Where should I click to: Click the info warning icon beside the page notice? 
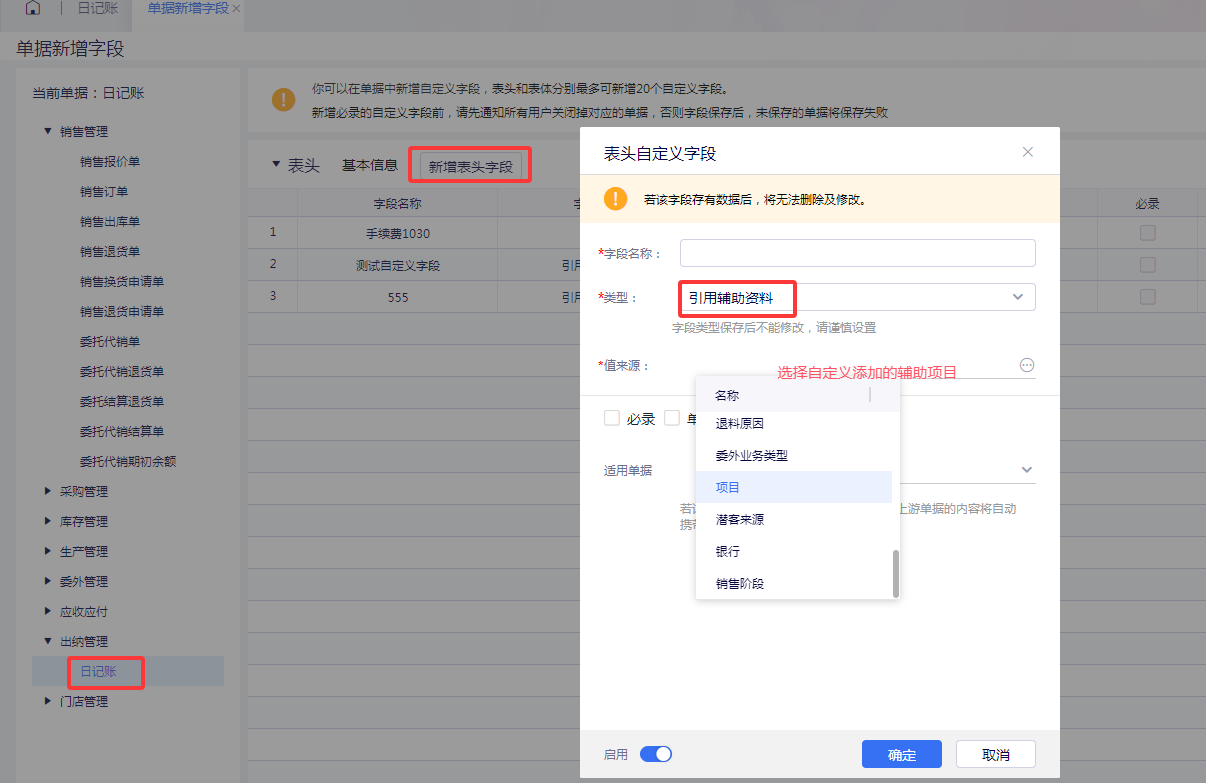284,99
